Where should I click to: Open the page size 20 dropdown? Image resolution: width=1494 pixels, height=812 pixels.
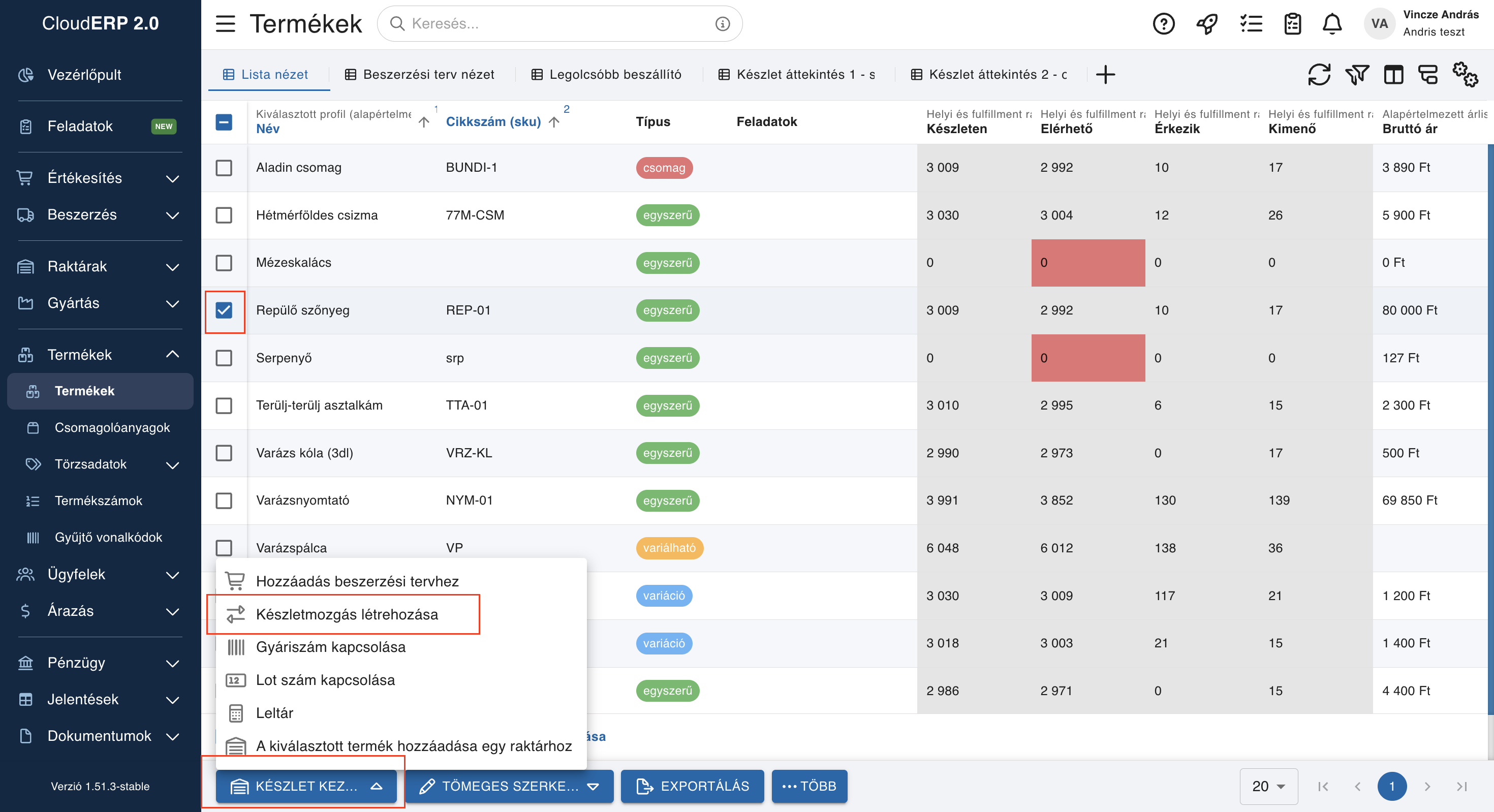point(1268,786)
